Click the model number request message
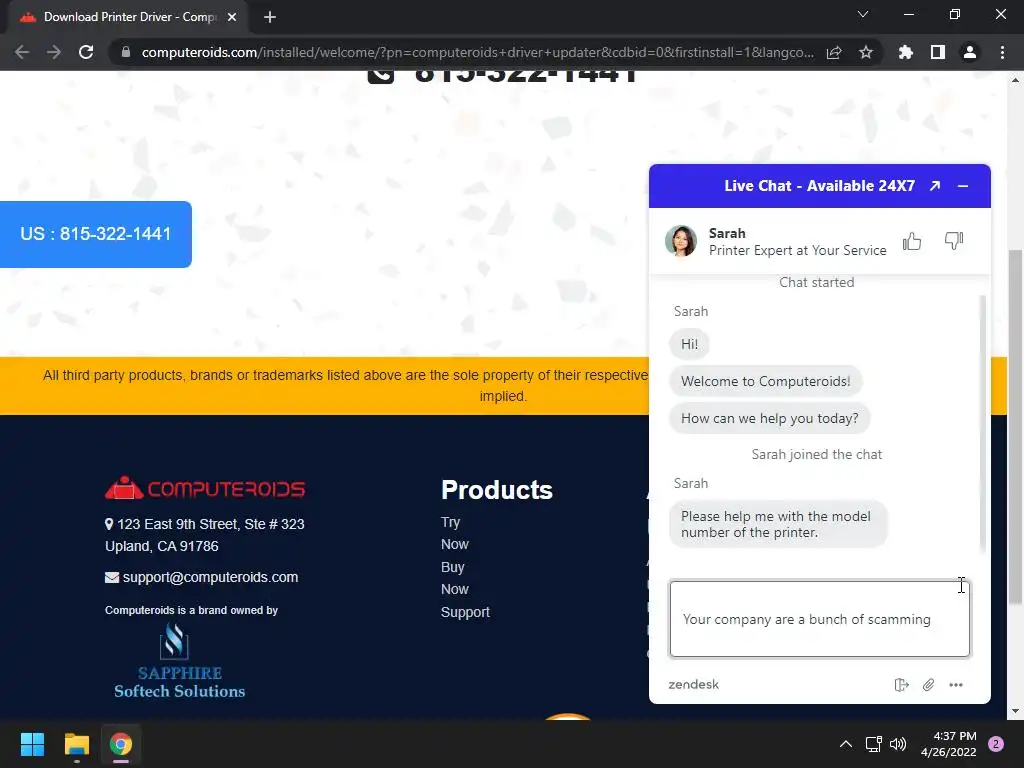Image resolution: width=1024 pixels, height=768 pixels. [778, 524]
